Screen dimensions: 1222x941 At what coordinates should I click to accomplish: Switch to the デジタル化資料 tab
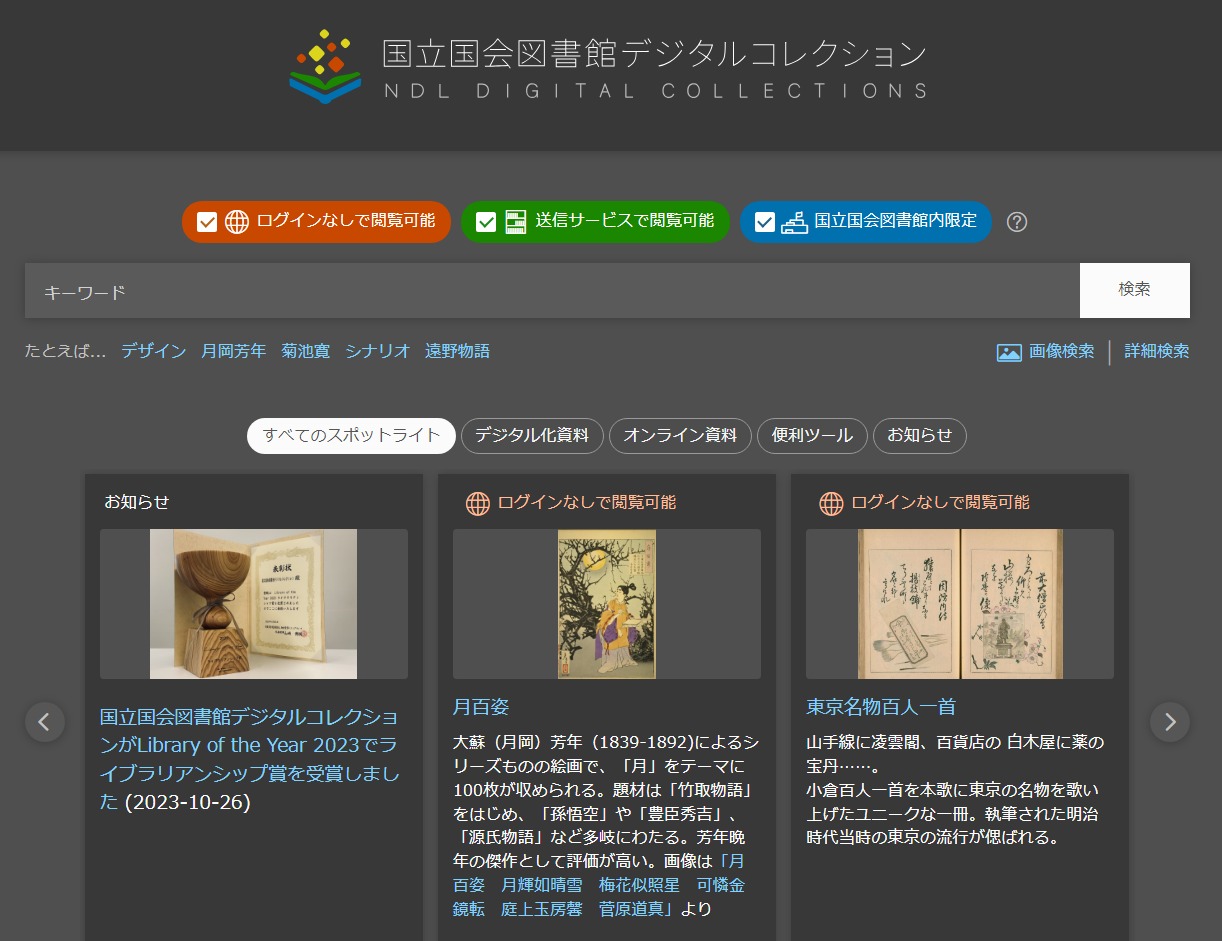[532, 436]
